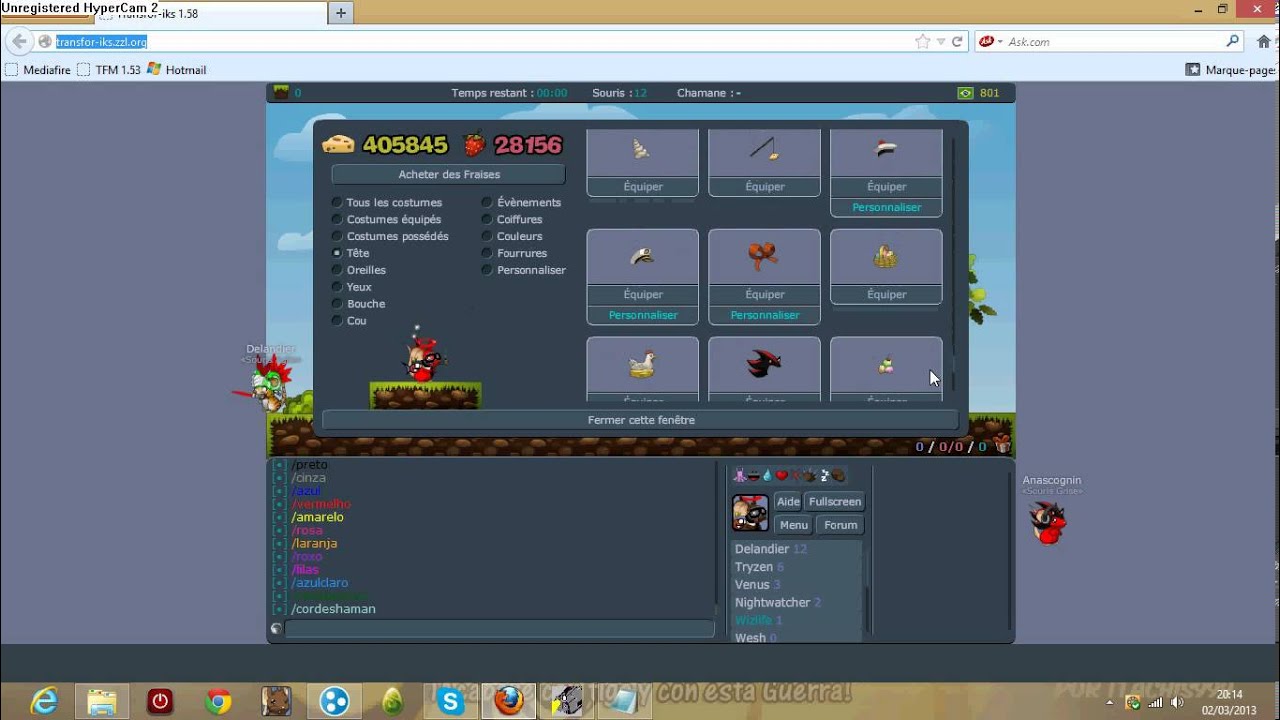Click 'Acheter des Fraises' button

point(449,175)
